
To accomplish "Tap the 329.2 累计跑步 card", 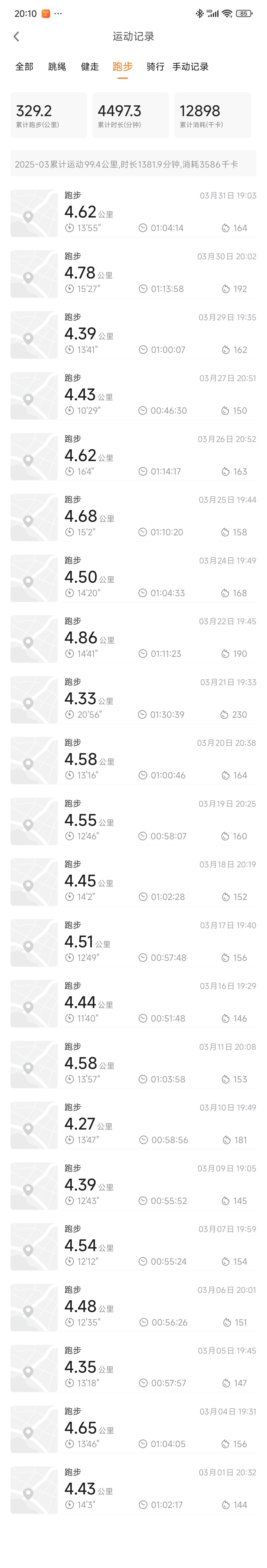I will click(49, 115).
